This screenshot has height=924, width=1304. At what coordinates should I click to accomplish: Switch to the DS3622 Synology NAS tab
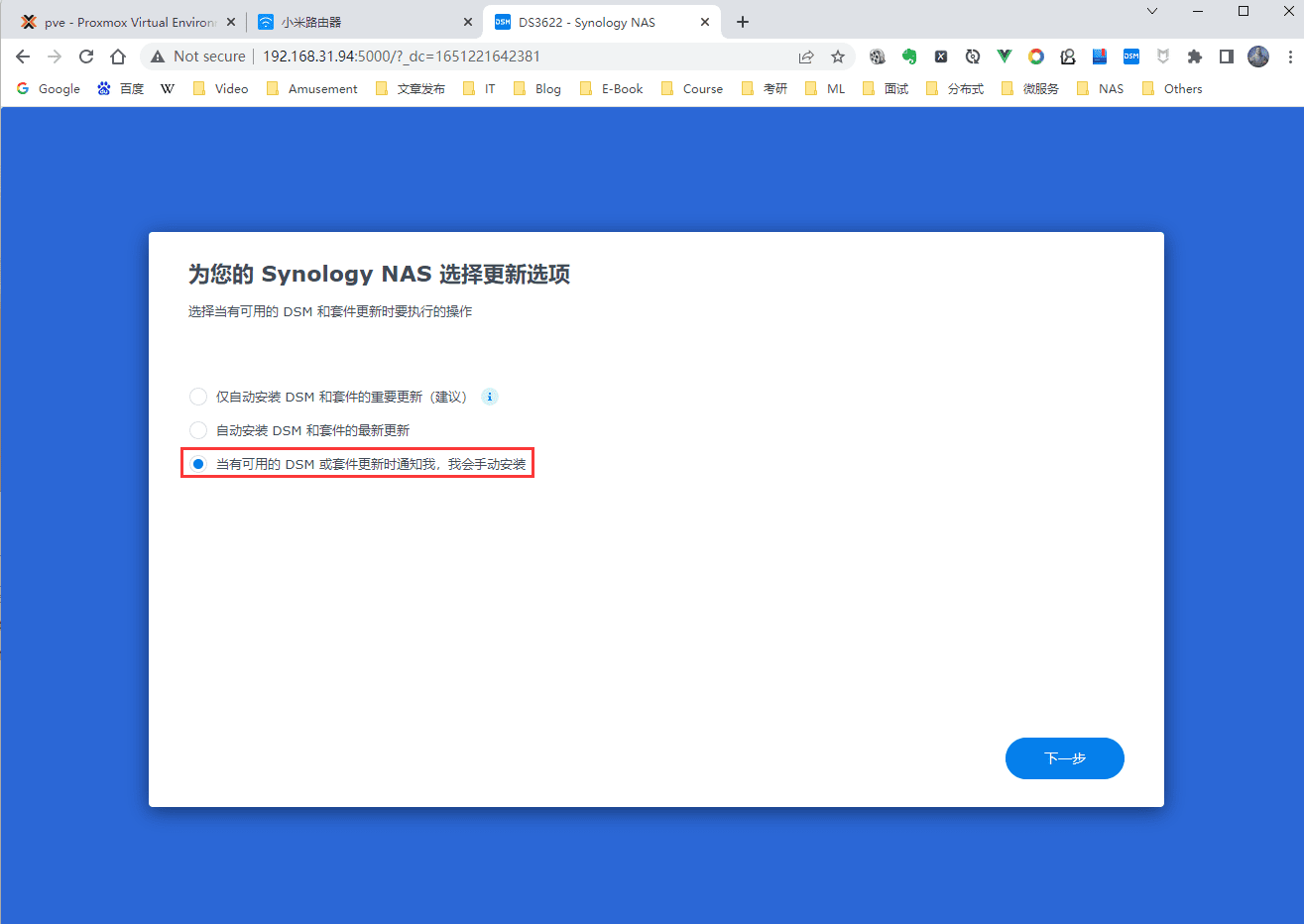coord(602,22)
